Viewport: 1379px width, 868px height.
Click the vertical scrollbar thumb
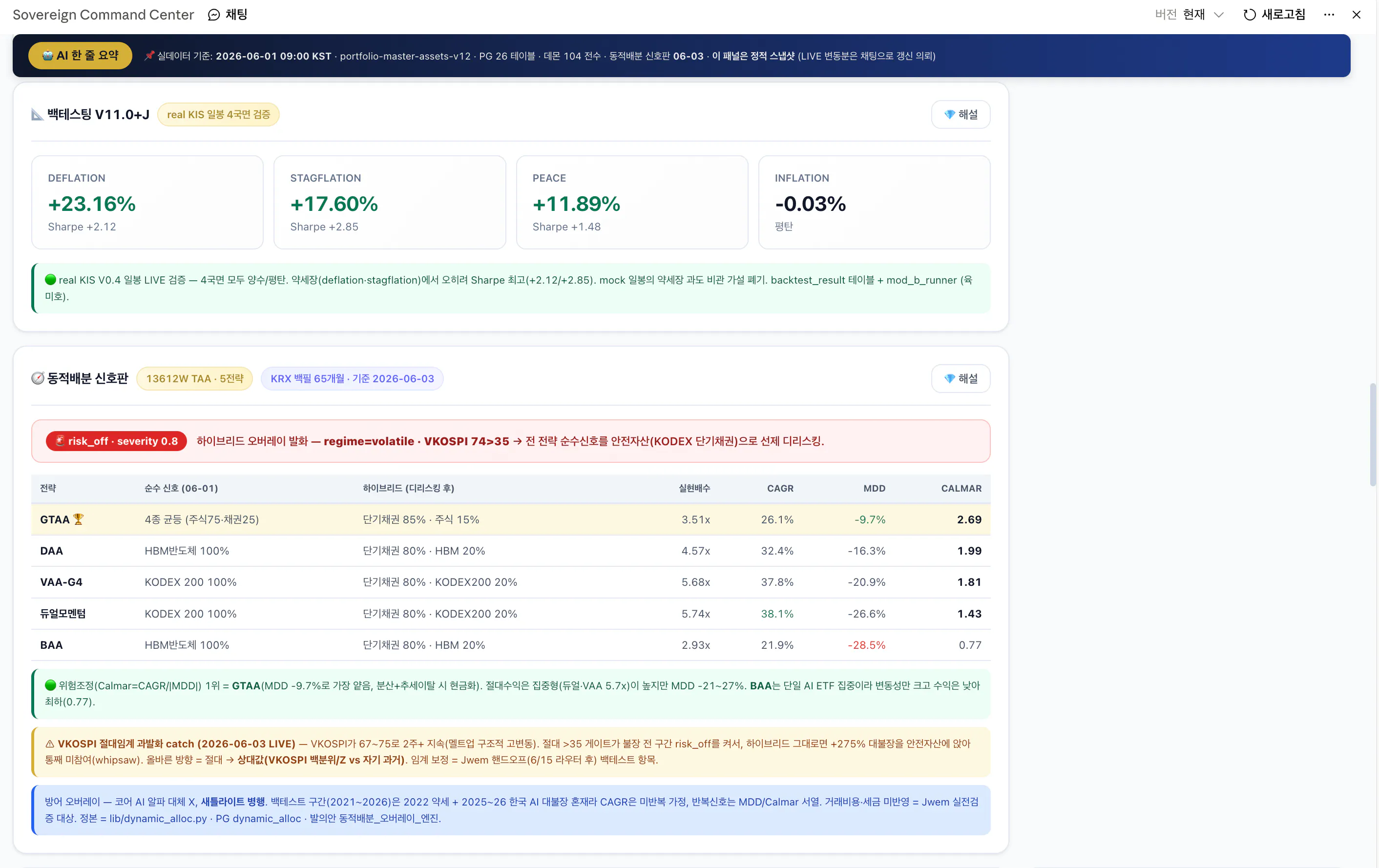[x=1373, y=435]
